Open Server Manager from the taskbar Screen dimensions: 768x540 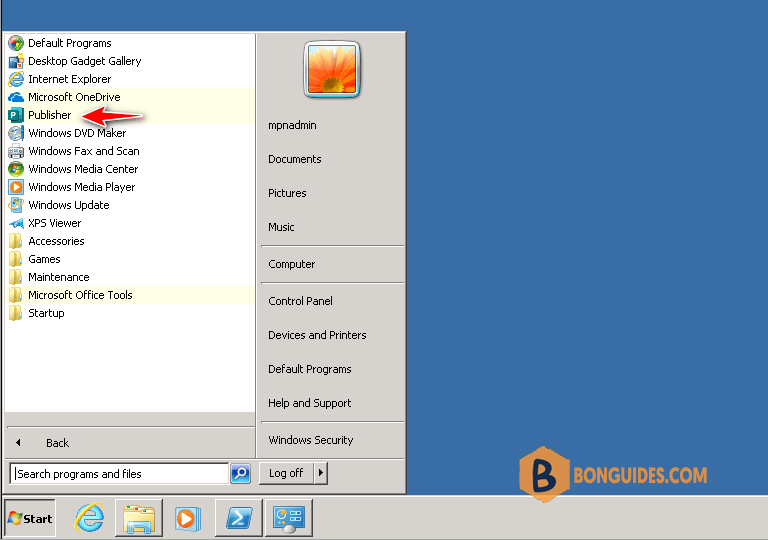coord(289,518)
